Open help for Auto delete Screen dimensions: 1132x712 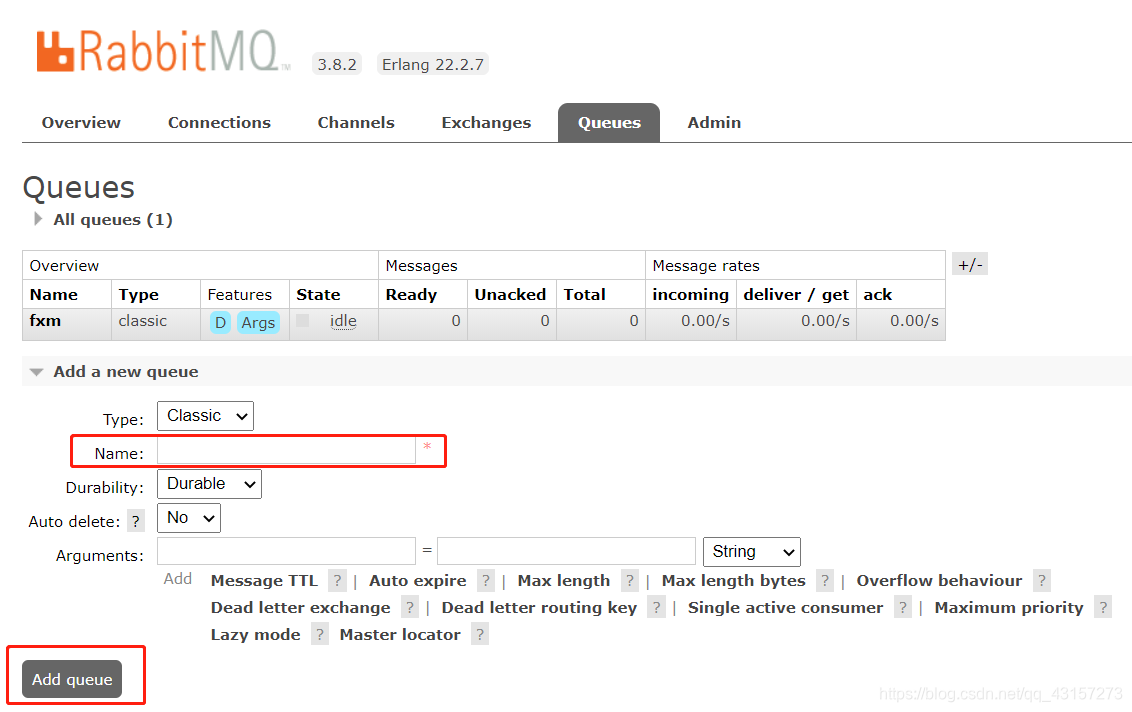136,521
